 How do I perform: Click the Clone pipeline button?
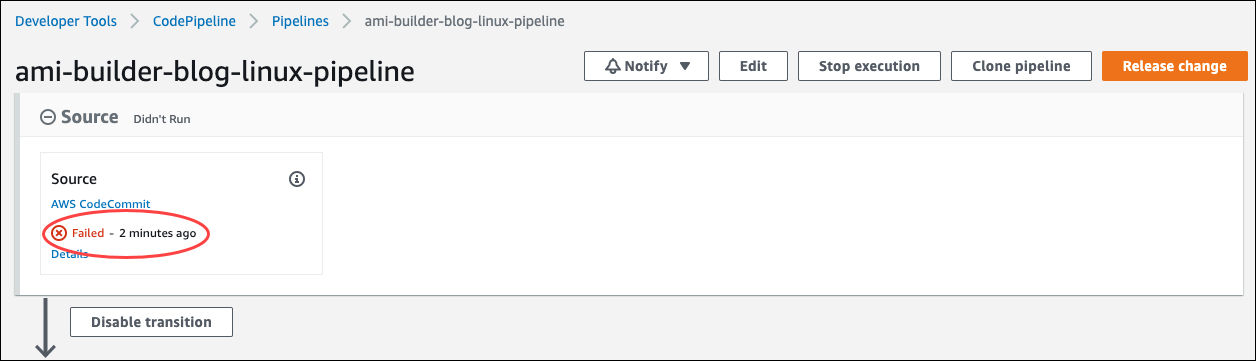click(x=1021, y=66)
